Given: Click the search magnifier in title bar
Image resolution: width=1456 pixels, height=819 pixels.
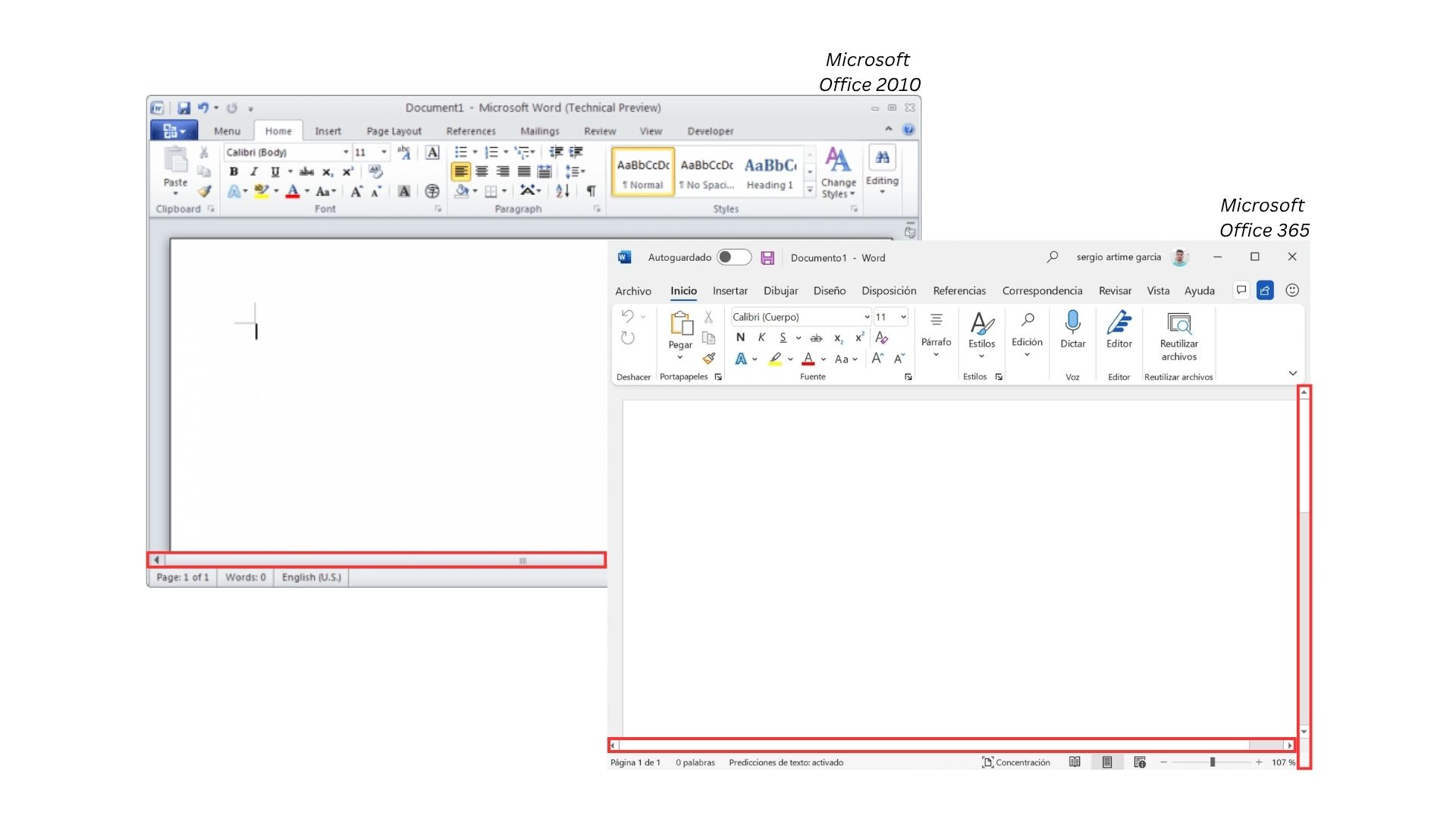Looking at the screenshot, I should pos(1052,257).
